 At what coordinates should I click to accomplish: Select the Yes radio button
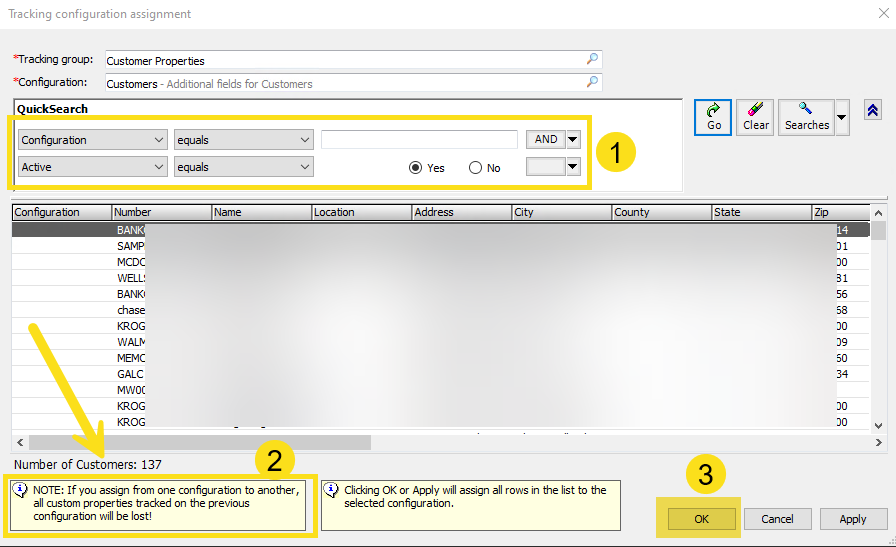coord(415,167)
